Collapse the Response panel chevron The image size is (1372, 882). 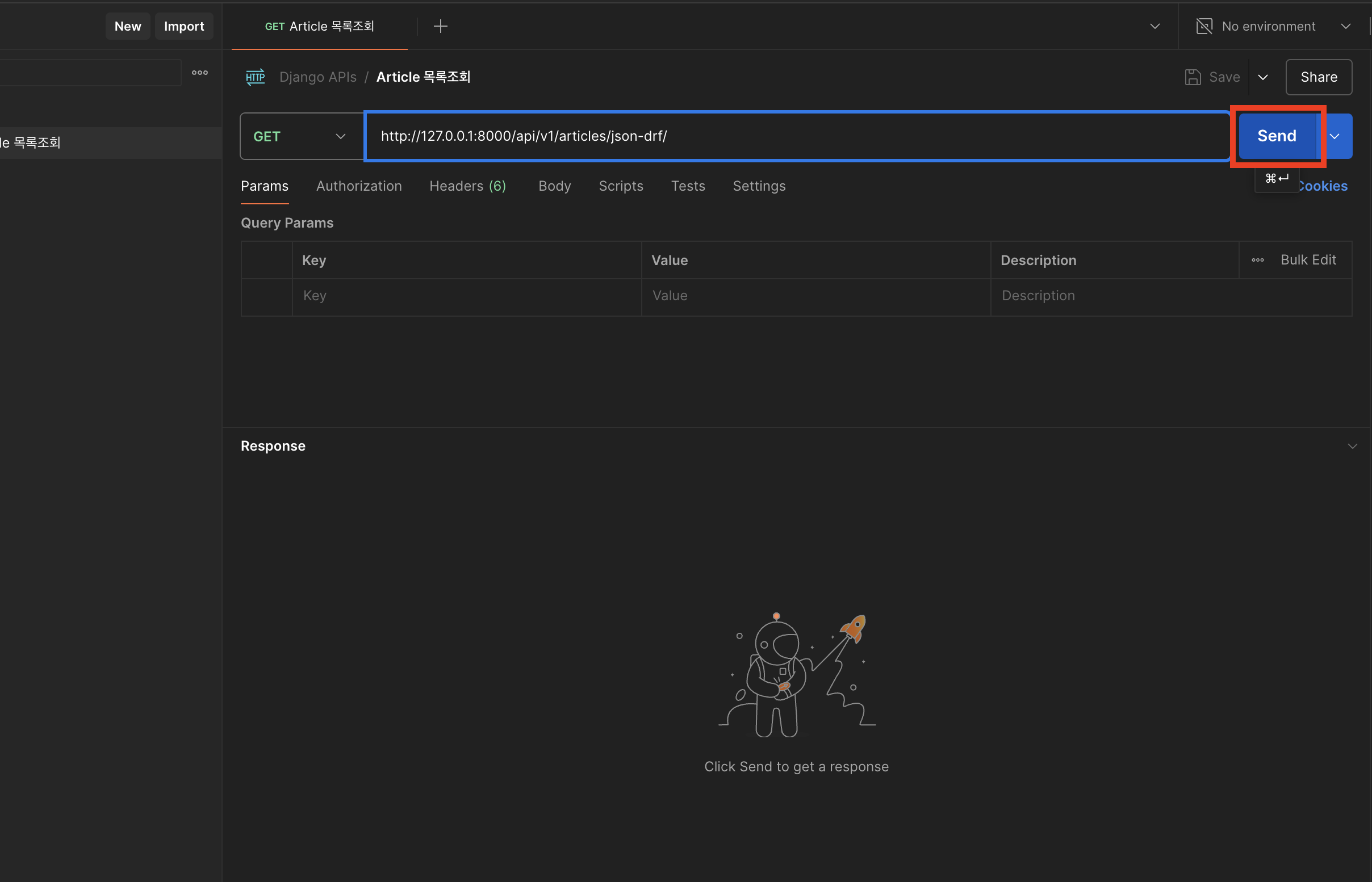click(1352, 446)
